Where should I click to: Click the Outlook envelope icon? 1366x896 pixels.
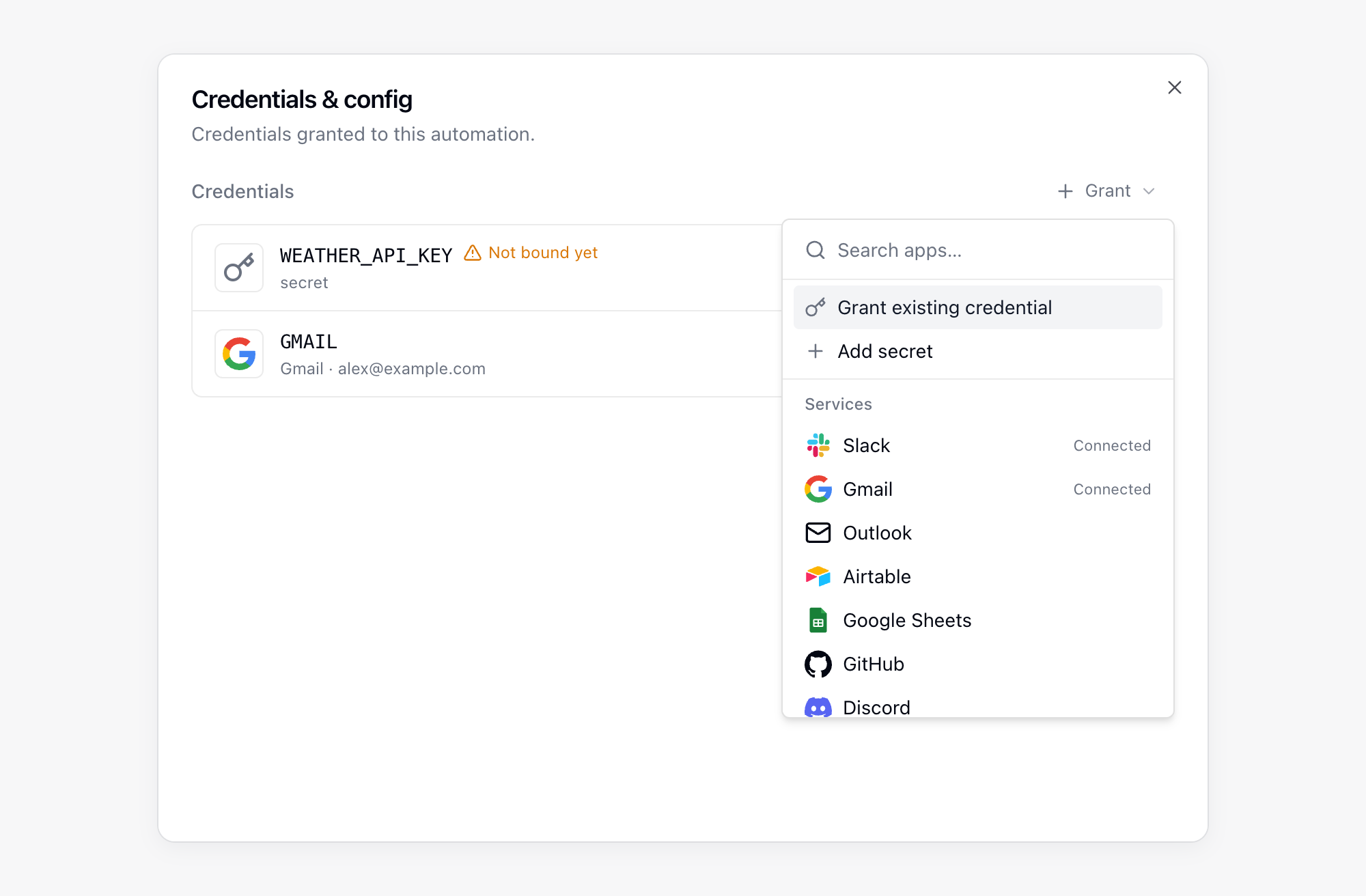click(x=818, y=533)
